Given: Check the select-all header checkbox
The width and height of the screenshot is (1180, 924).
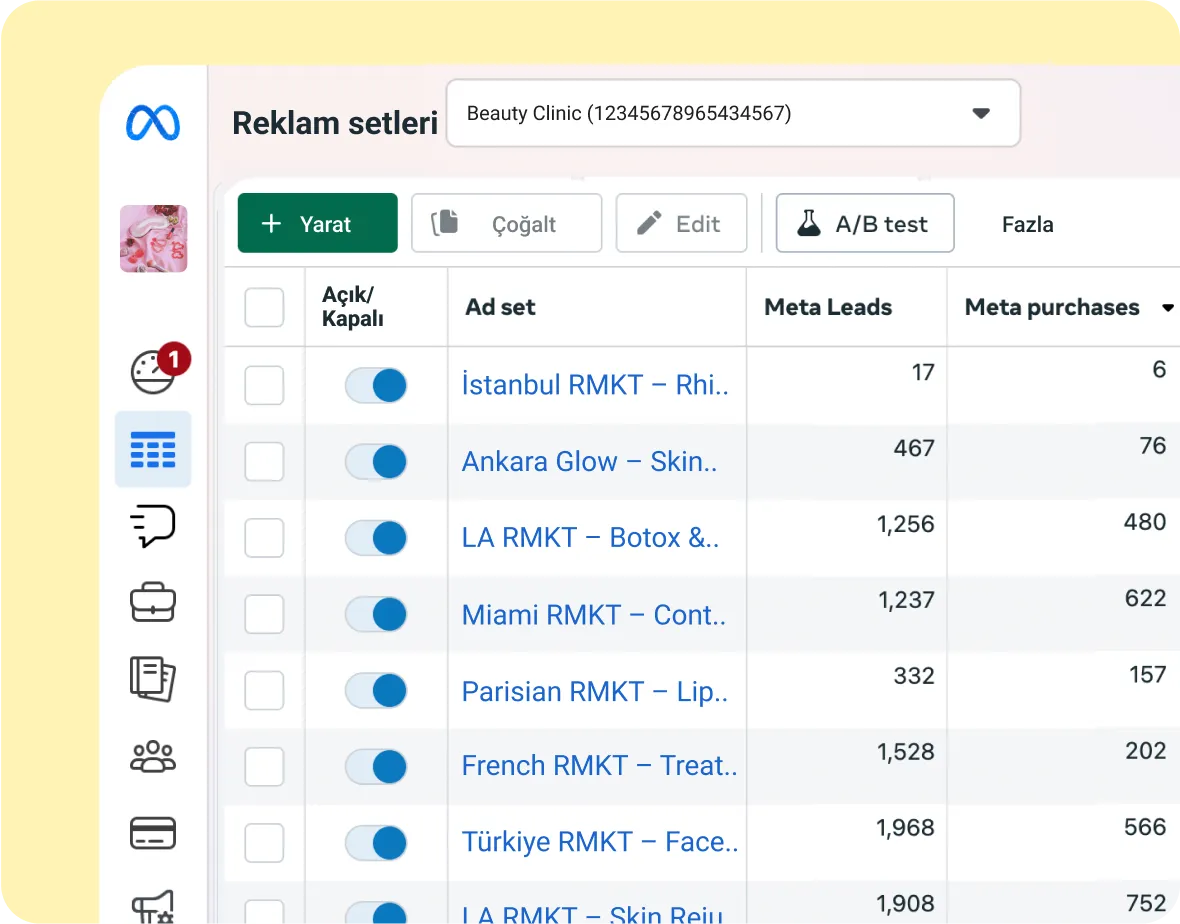Looking at the screenshot, I should pos(264,308).
